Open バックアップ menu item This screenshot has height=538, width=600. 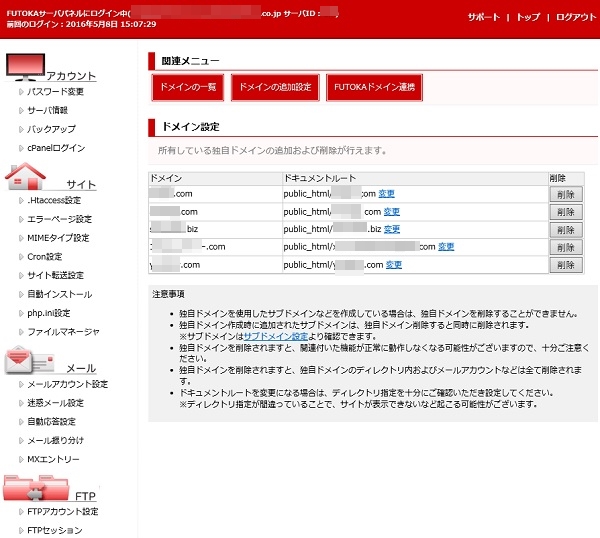pyautogui.click(x=51, y=129)
